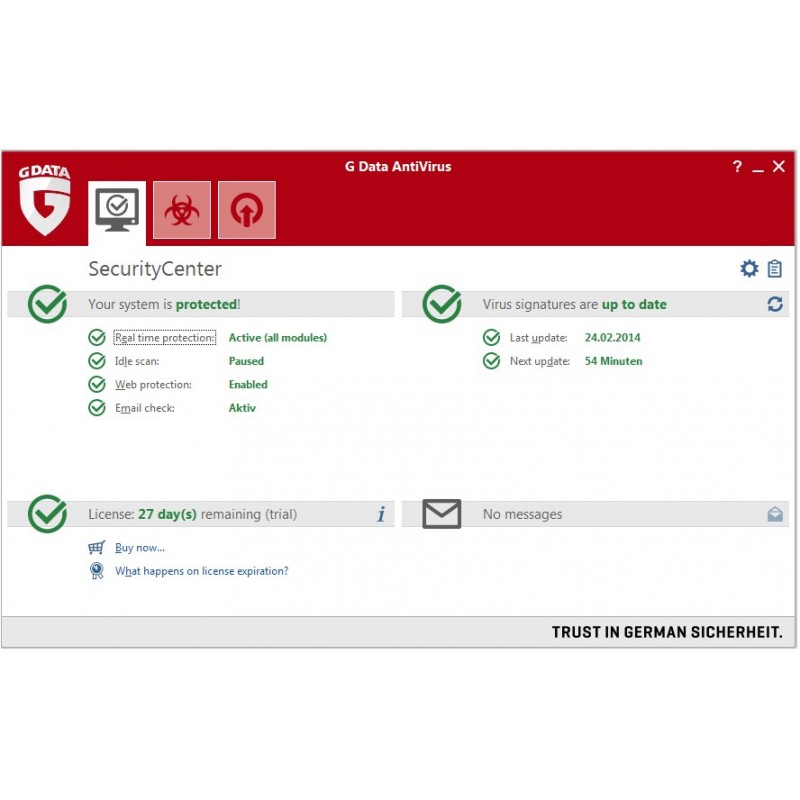This screenshot has height=800, width=800.
Task: Open settings via the gear icon
Action: 749,269
